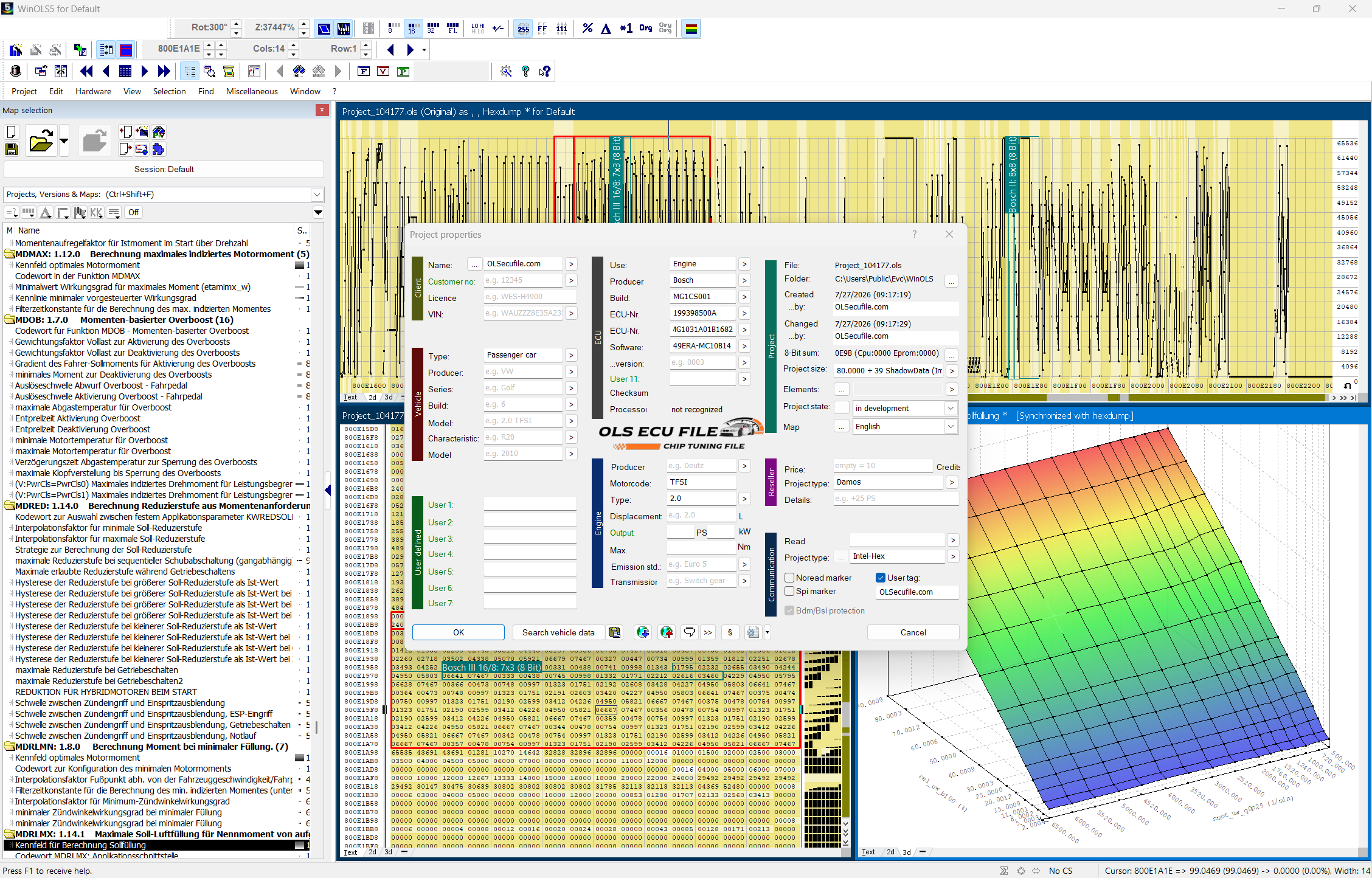Image resolution: width=1372 pixels, height=878 pixels.
Task: Click the paragraph sign (§) button
Action: tap(730, 632)
